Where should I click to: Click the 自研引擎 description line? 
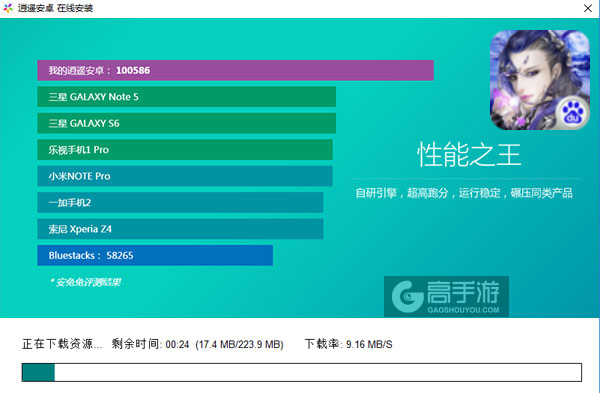pos(464,193)
